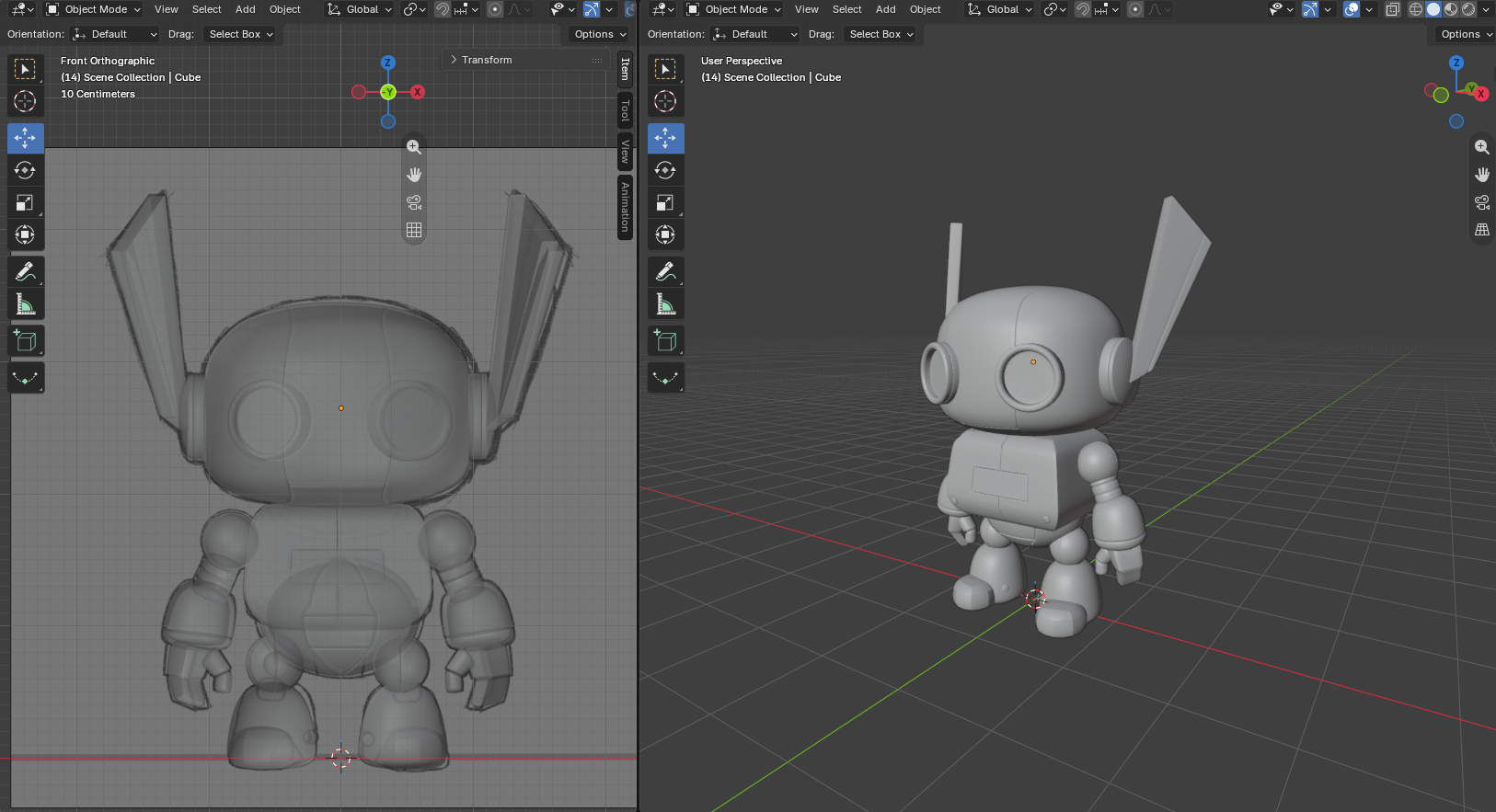Select the Move tool in left viewport

[x=25, y=138]
